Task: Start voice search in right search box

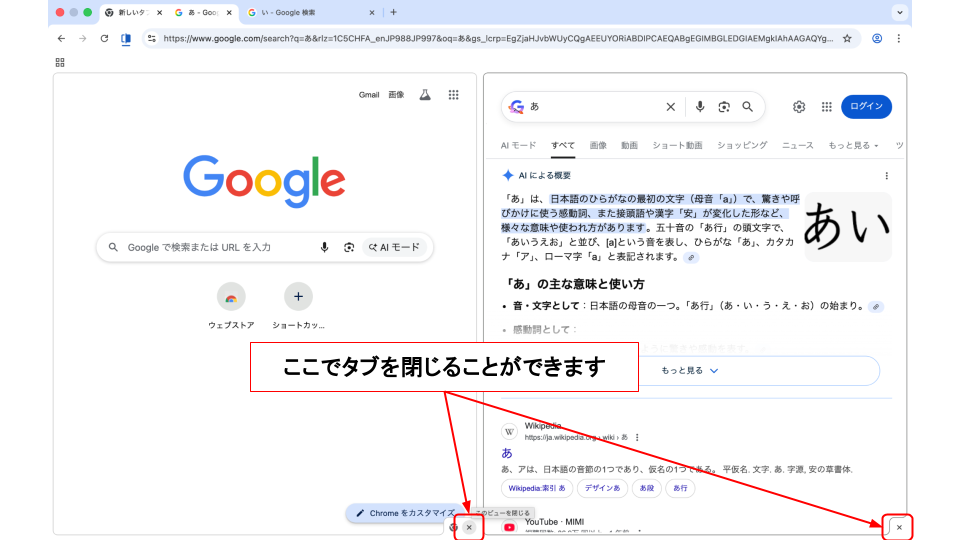Action: tap(700, 107)
